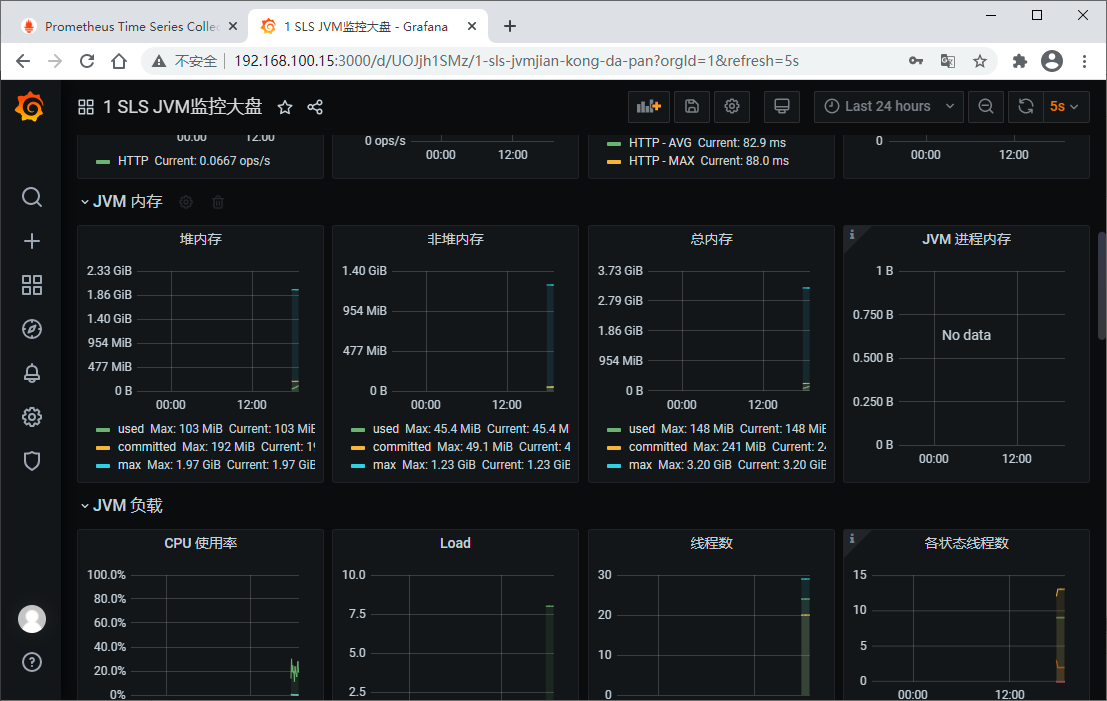Delete the JVM 内存 row with the trash icon

[217, 201]
